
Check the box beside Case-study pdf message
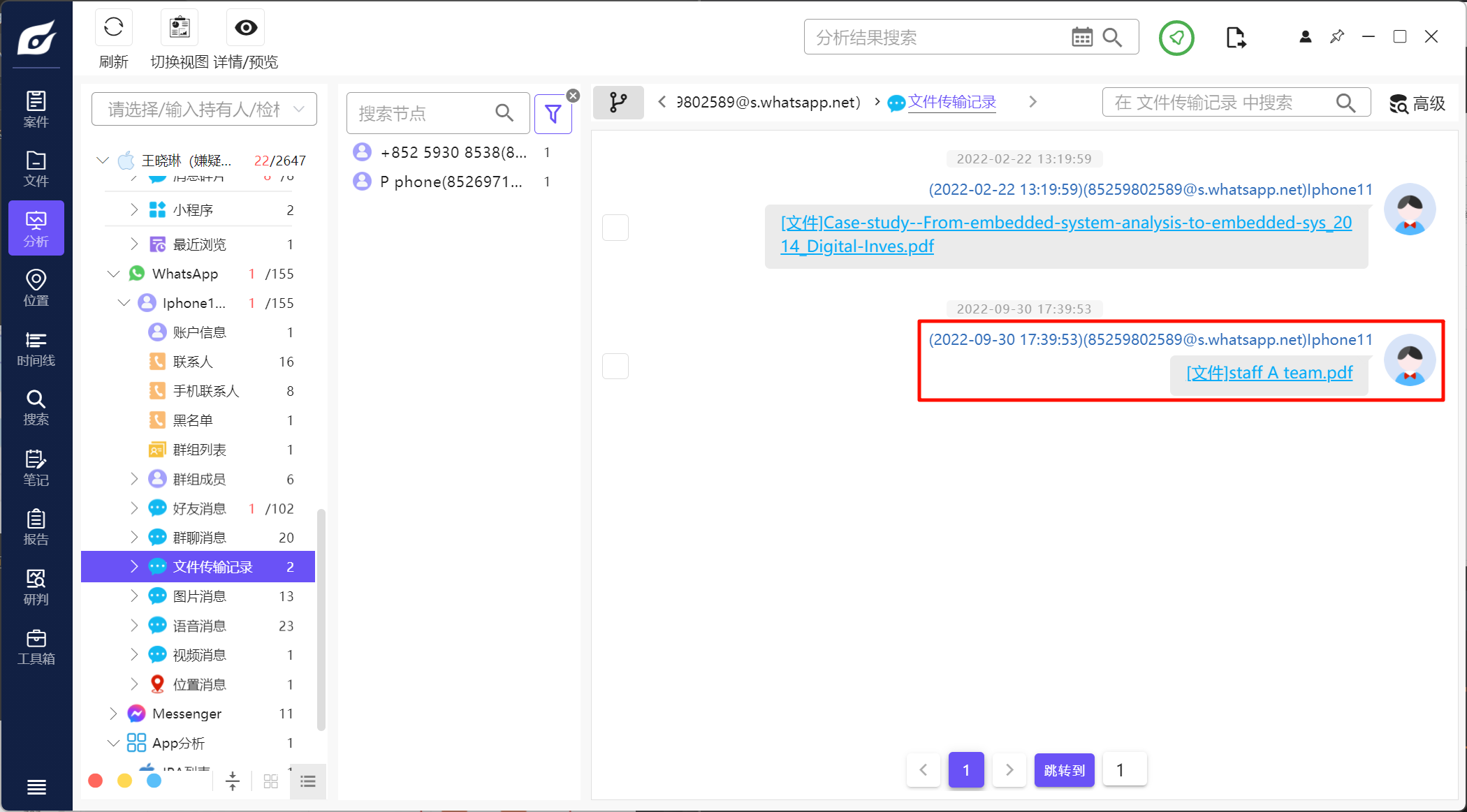pos(615,228)
